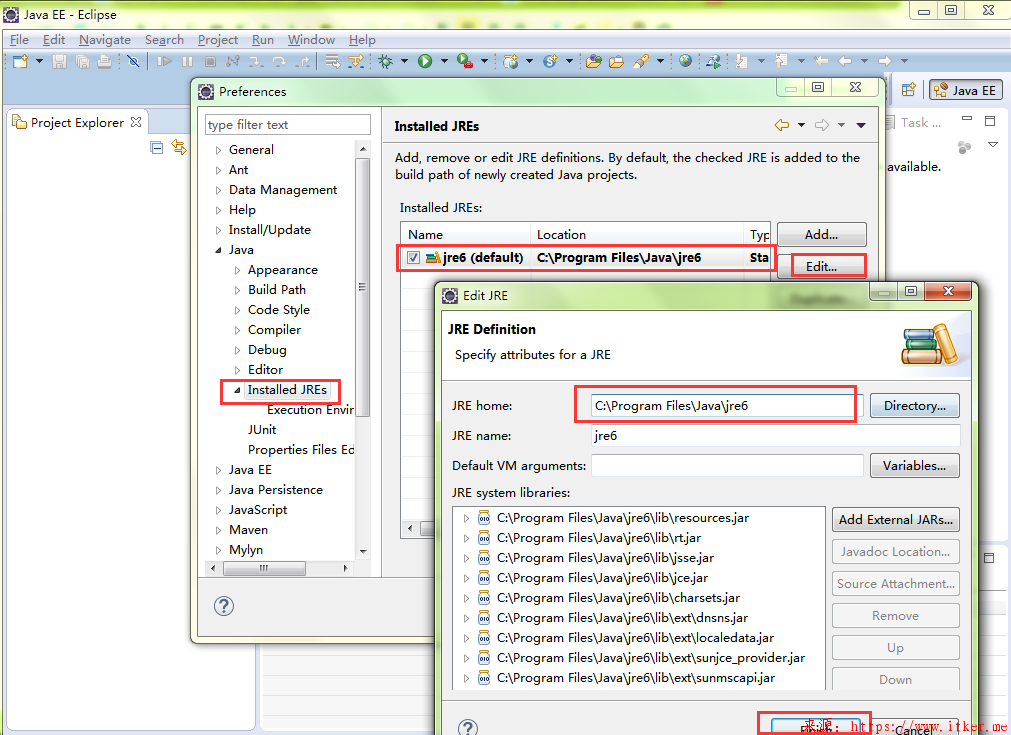This screenshot has height=735, width=1011.
Task: Open the Help menu
Action: [362, 40]
